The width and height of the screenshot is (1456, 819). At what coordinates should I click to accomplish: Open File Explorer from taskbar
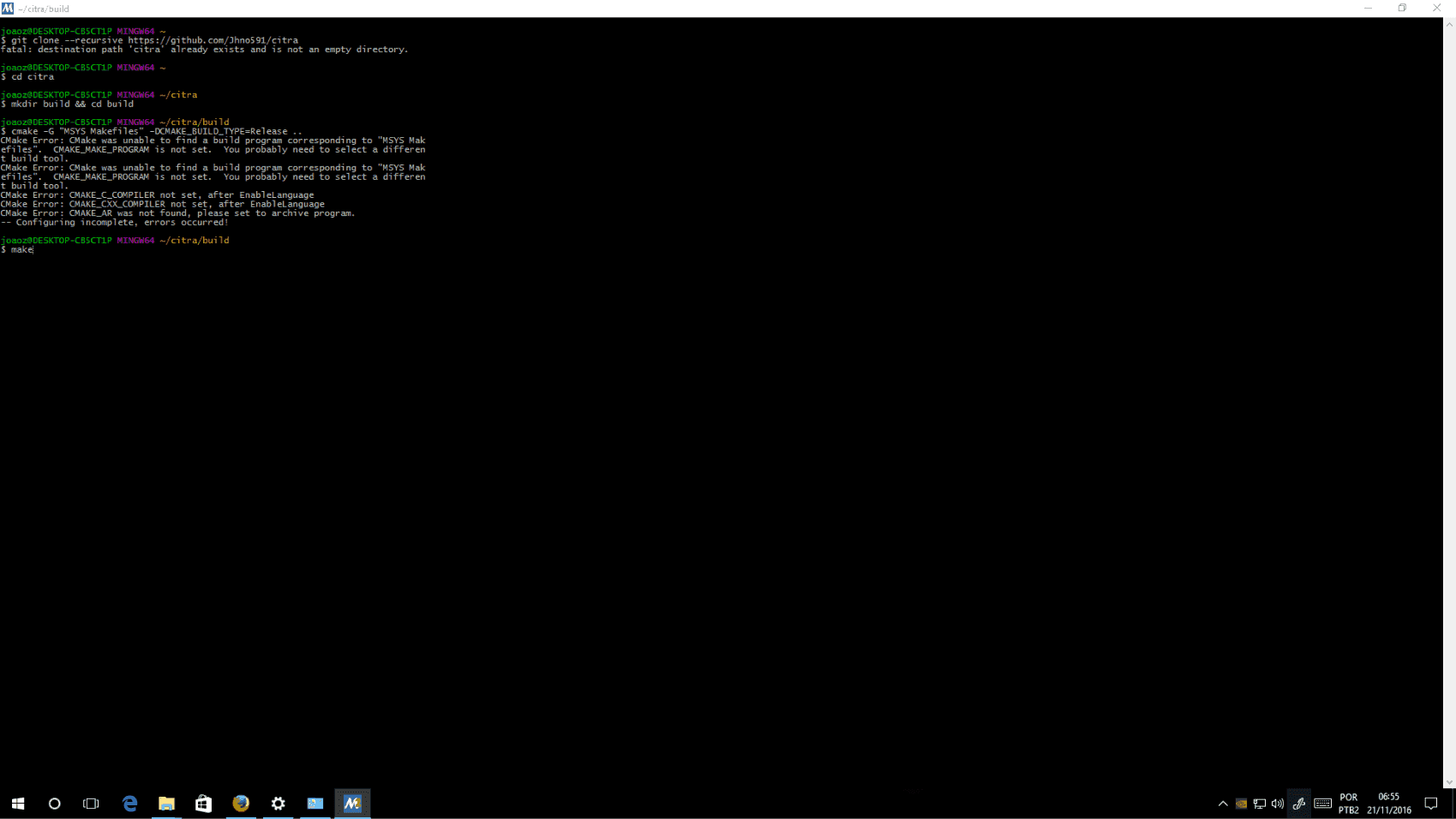166,804
